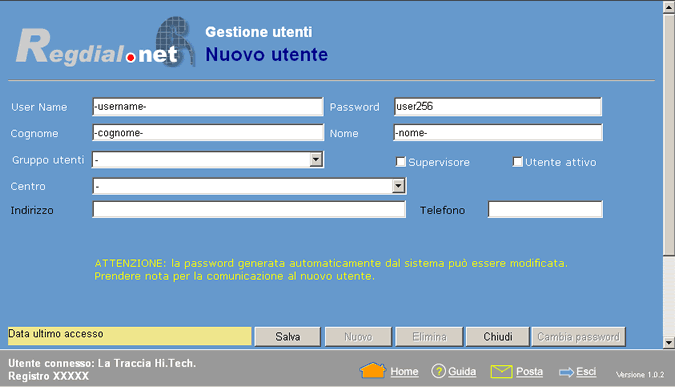Screen dimensions: 675x387
Task: Click the Salva button
Action: tap(288, 337)
